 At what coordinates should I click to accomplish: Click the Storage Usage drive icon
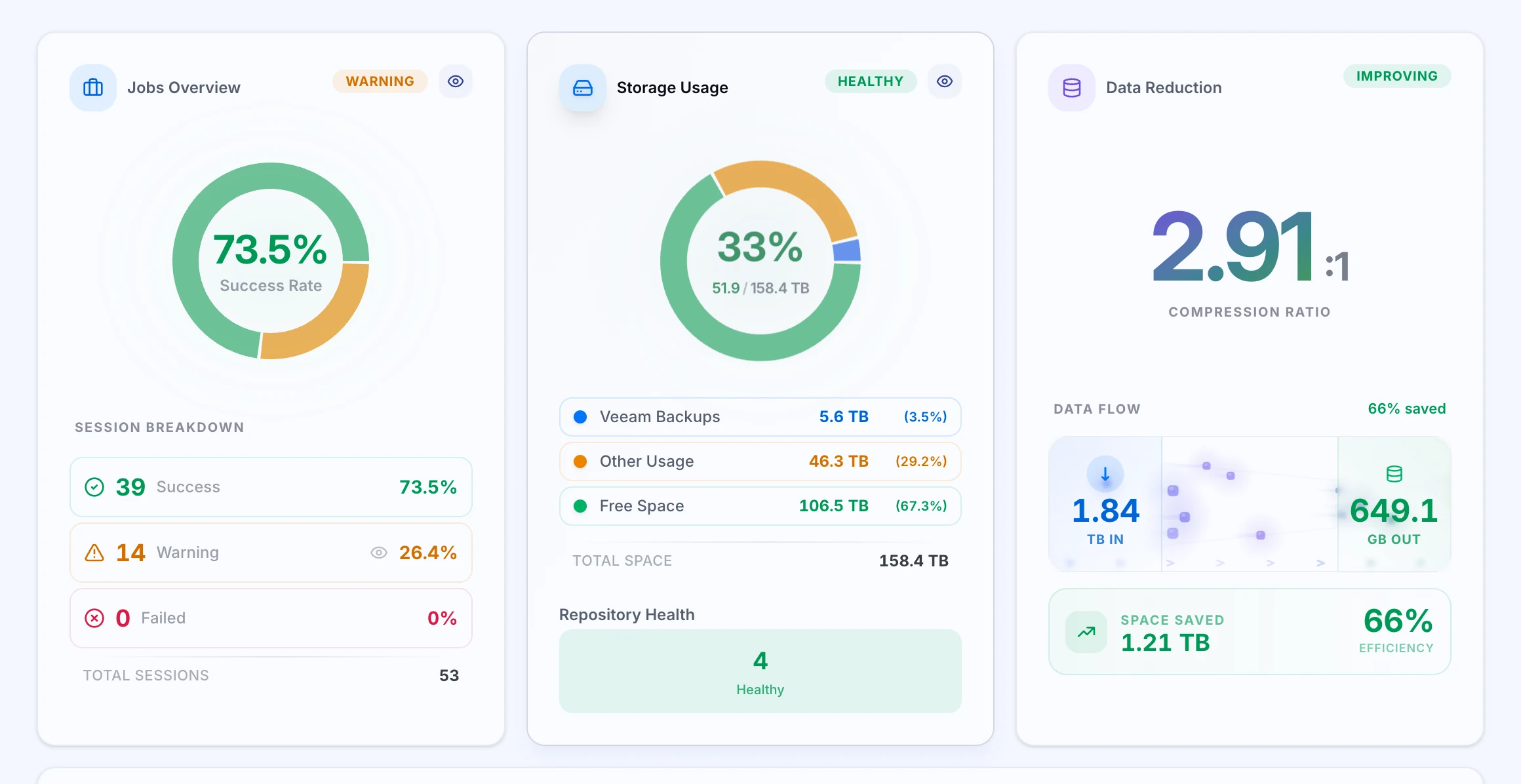click(x=583, y=87)
